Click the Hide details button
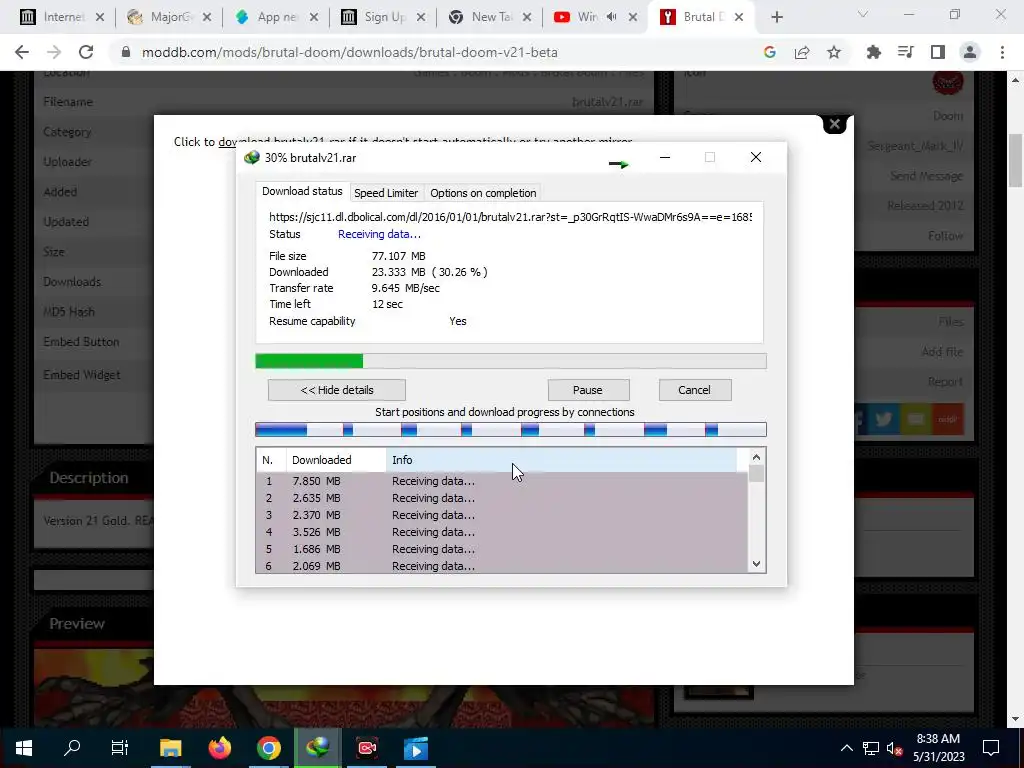 click(x=336, y=390)
